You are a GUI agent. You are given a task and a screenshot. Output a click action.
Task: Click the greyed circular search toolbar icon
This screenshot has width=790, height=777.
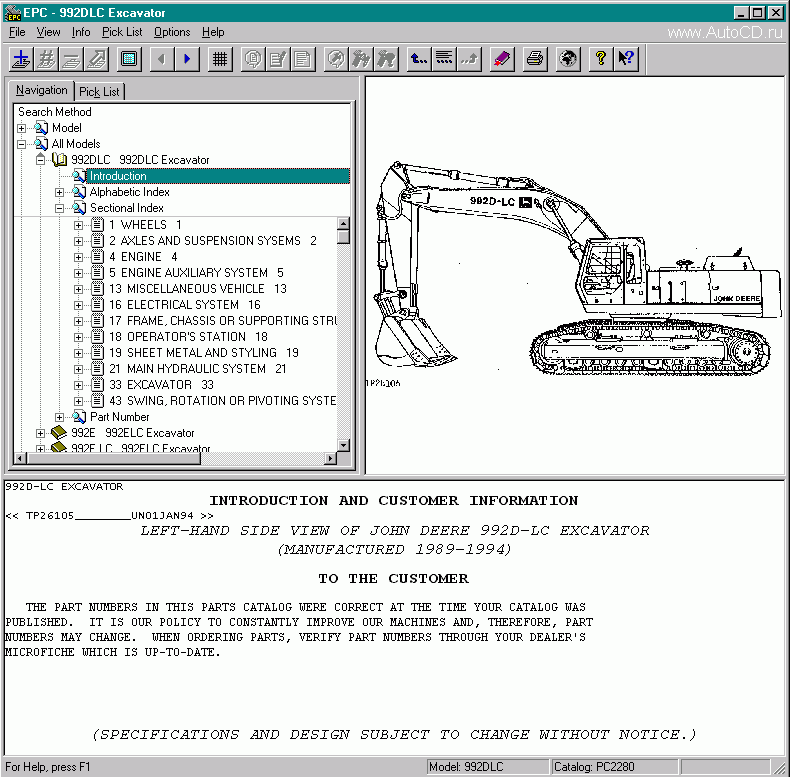click(x=336, y=59)
